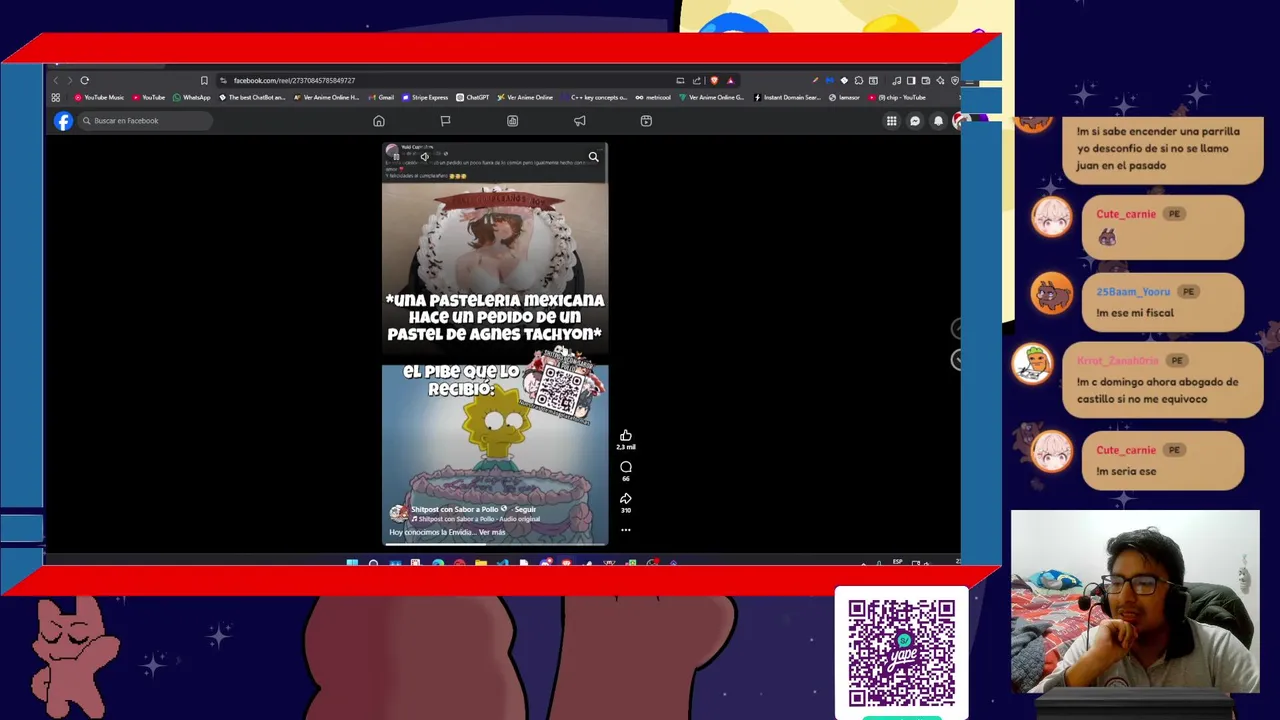Click the facebook.com/reel address bar
Viewport: 1280px width, 720px height.
440,80
